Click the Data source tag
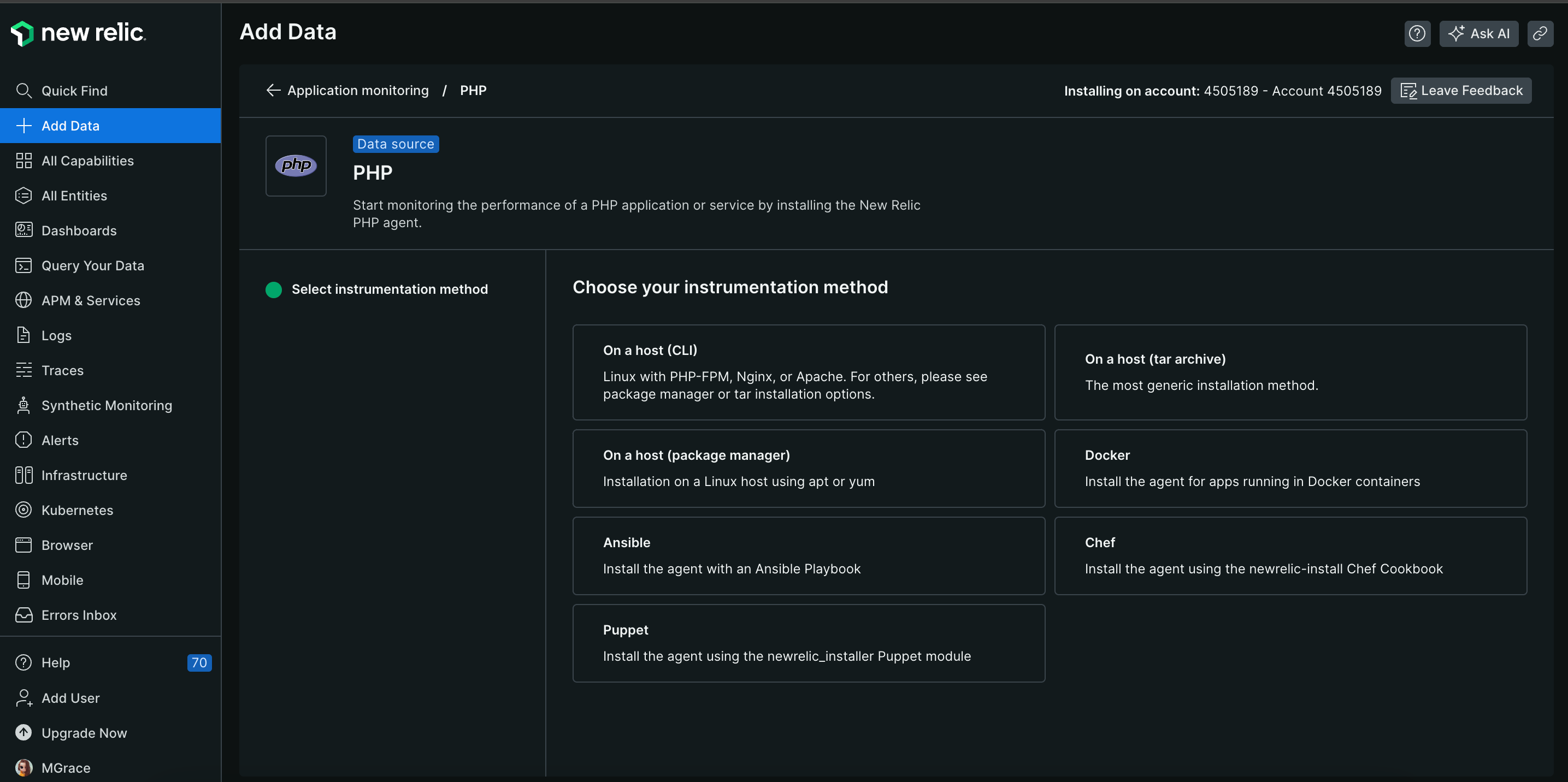 click(396, 144)
